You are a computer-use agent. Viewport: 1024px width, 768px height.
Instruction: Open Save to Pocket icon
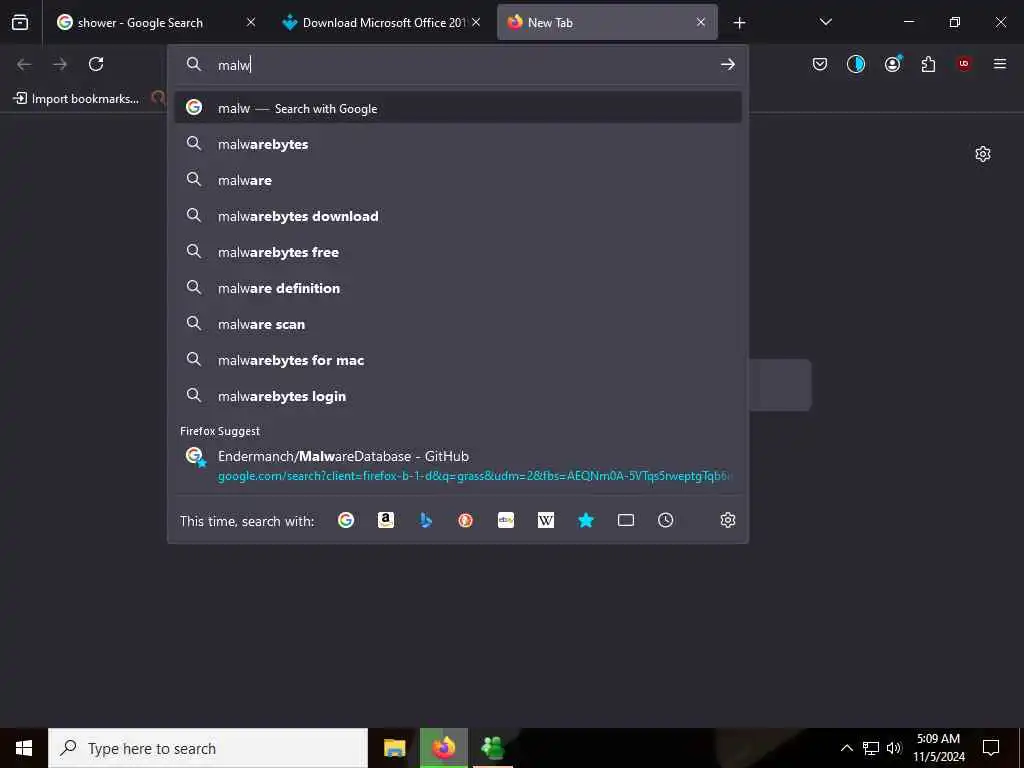tap(820, 64)
